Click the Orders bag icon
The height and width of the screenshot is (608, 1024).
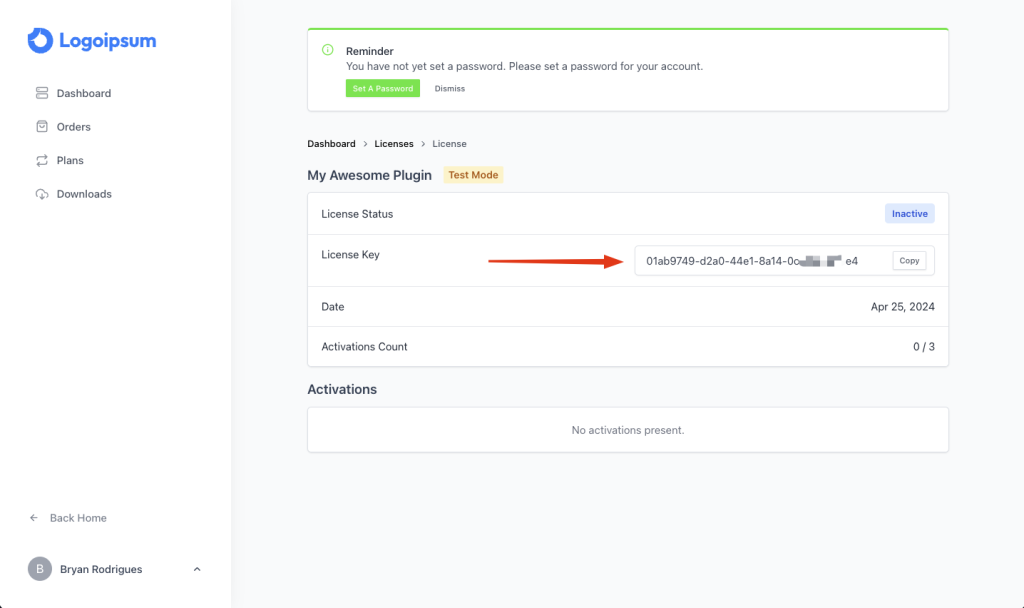coord(42,127)
